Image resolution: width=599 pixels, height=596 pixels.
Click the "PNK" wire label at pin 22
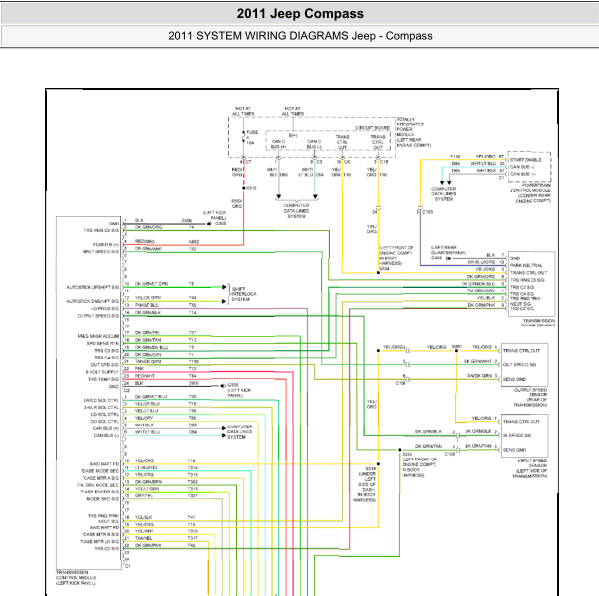tap(139, 369)
